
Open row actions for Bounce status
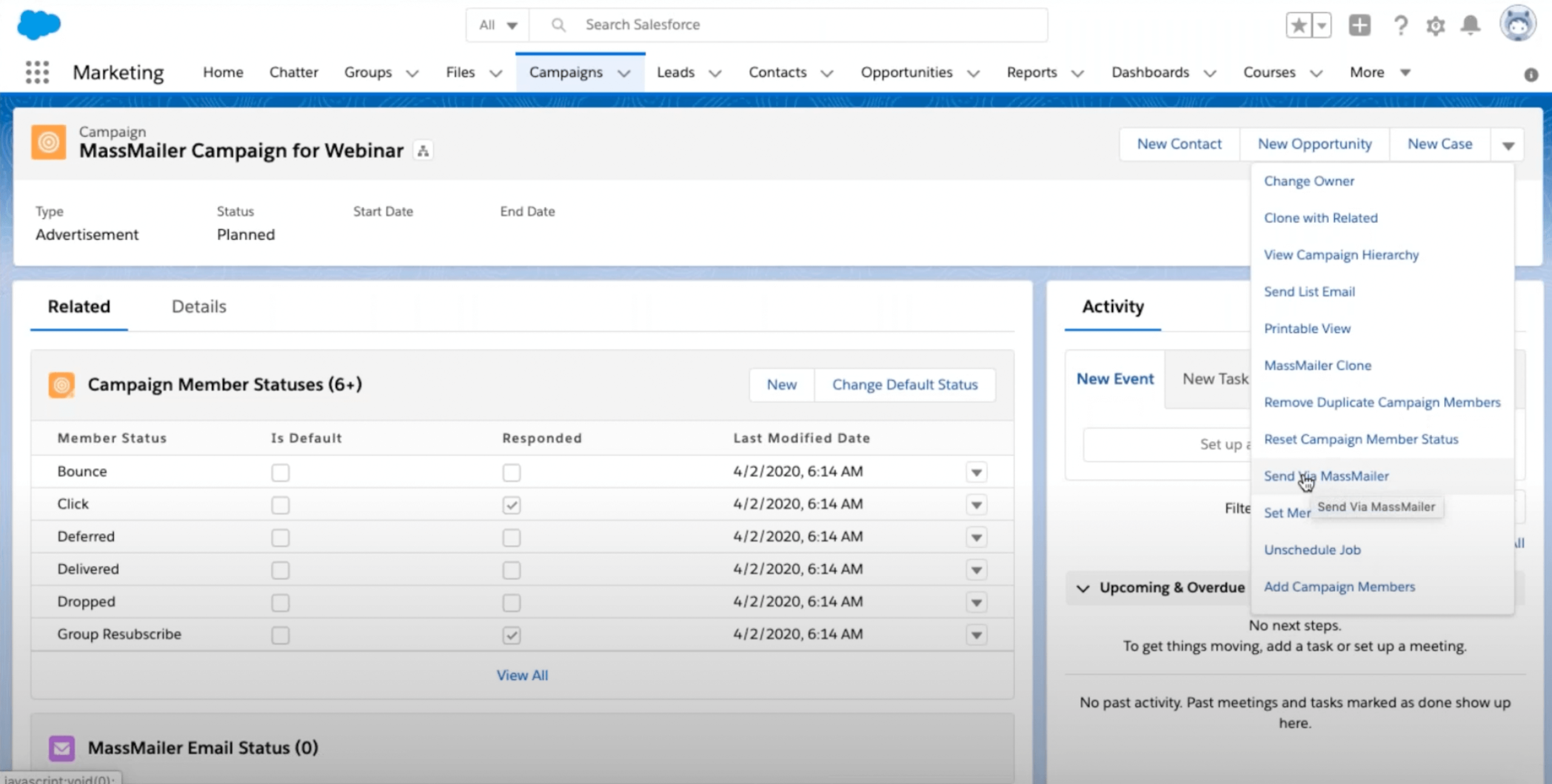pyautogui.click(x=976, y=472)
